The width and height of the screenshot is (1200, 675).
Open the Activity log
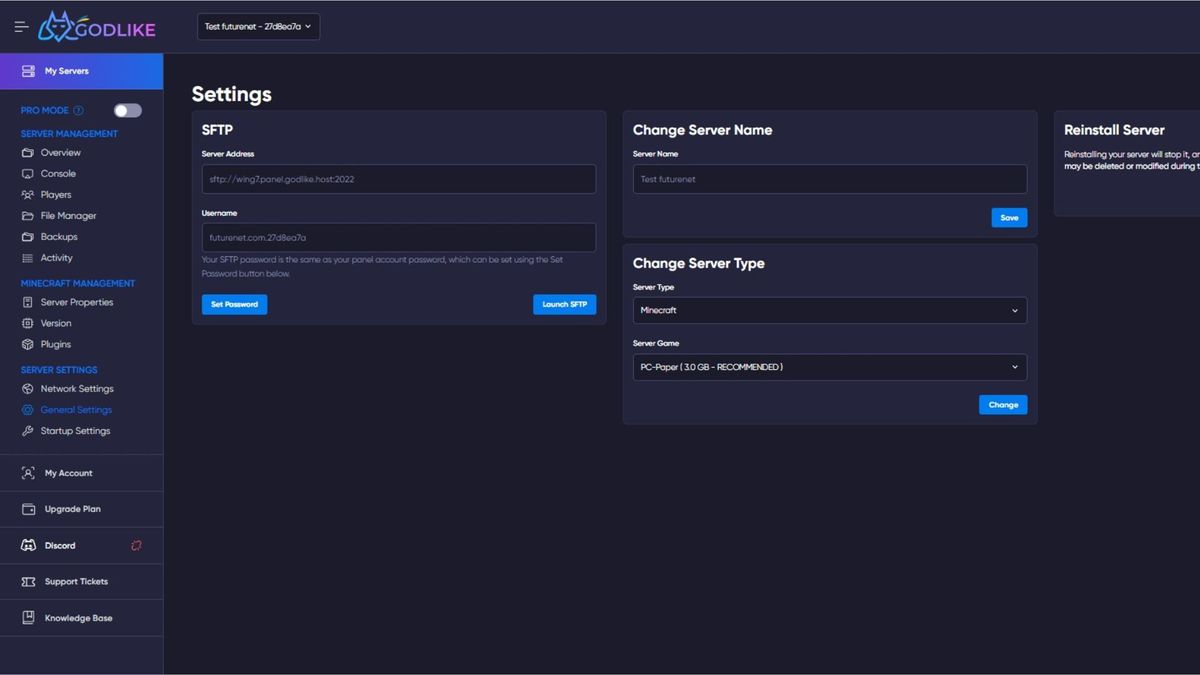(59, 257)
